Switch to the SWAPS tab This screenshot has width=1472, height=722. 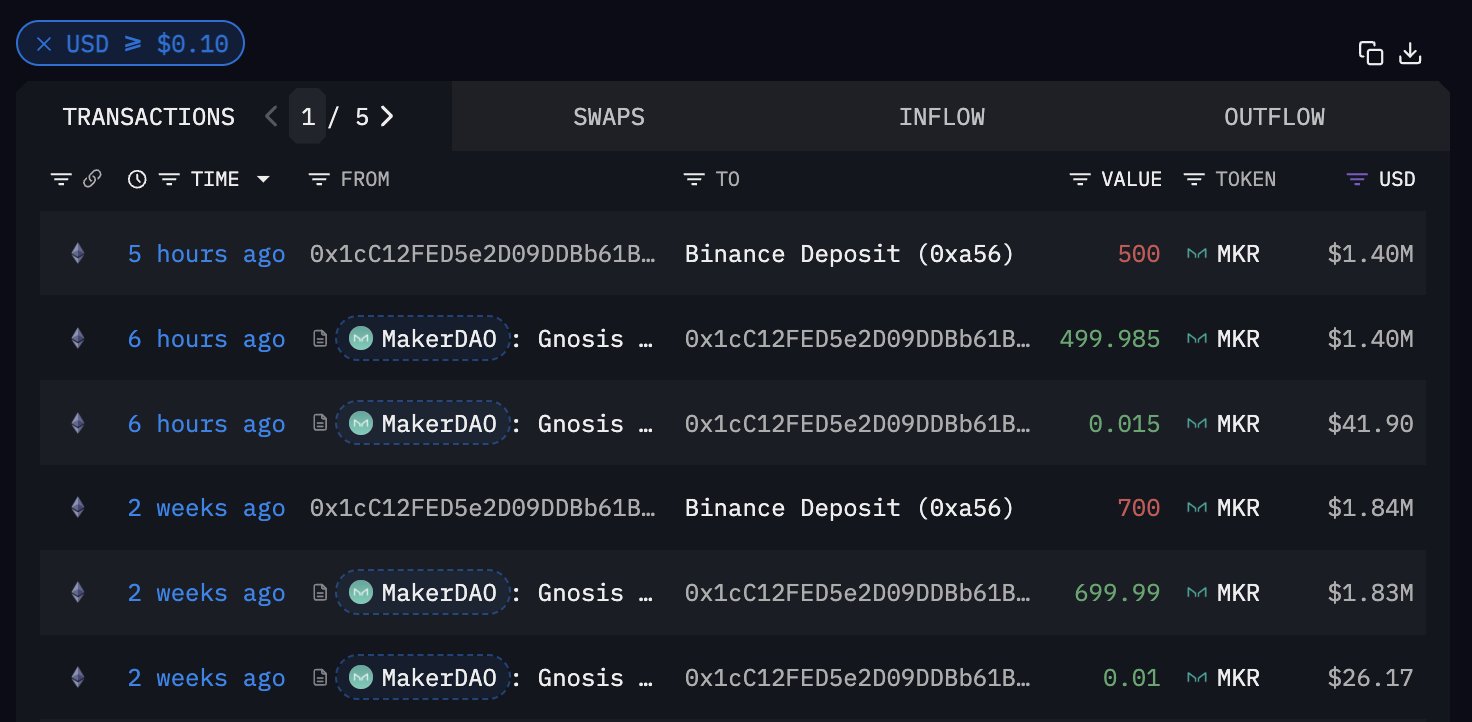[x=608, y=117]
